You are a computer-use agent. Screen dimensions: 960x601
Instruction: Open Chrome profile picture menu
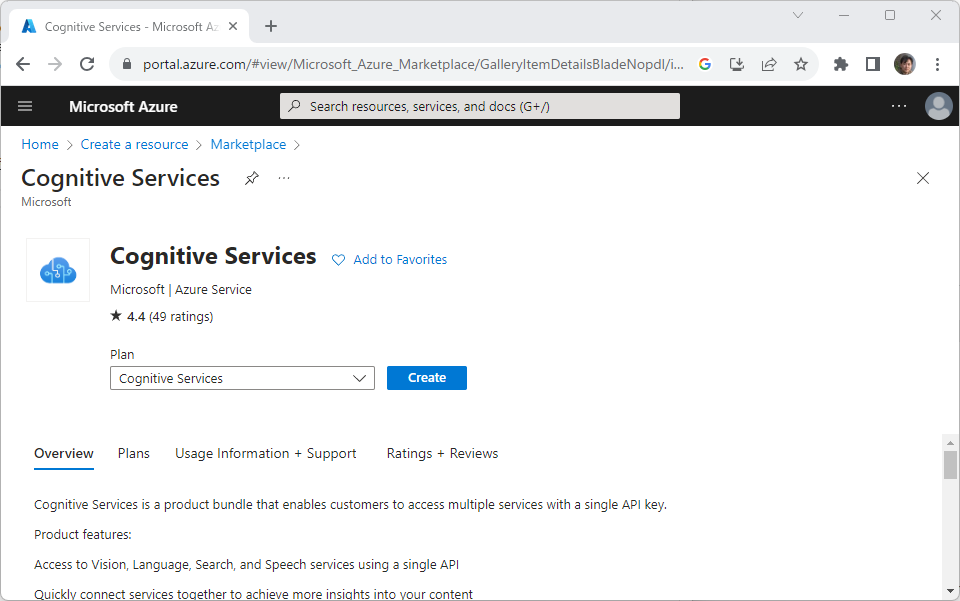[904, 64]
